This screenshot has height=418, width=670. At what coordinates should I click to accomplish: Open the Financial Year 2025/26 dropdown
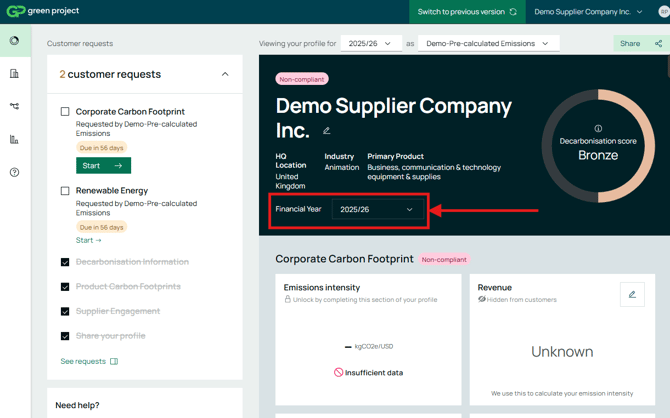[x=376, y=210]
